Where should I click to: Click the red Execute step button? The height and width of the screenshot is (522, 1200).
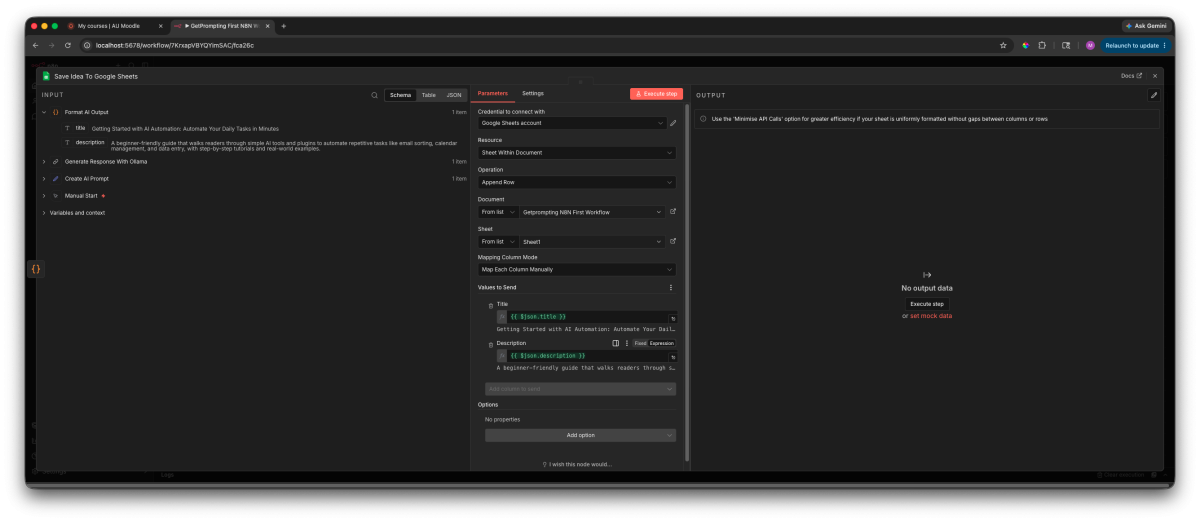(656, 93)
